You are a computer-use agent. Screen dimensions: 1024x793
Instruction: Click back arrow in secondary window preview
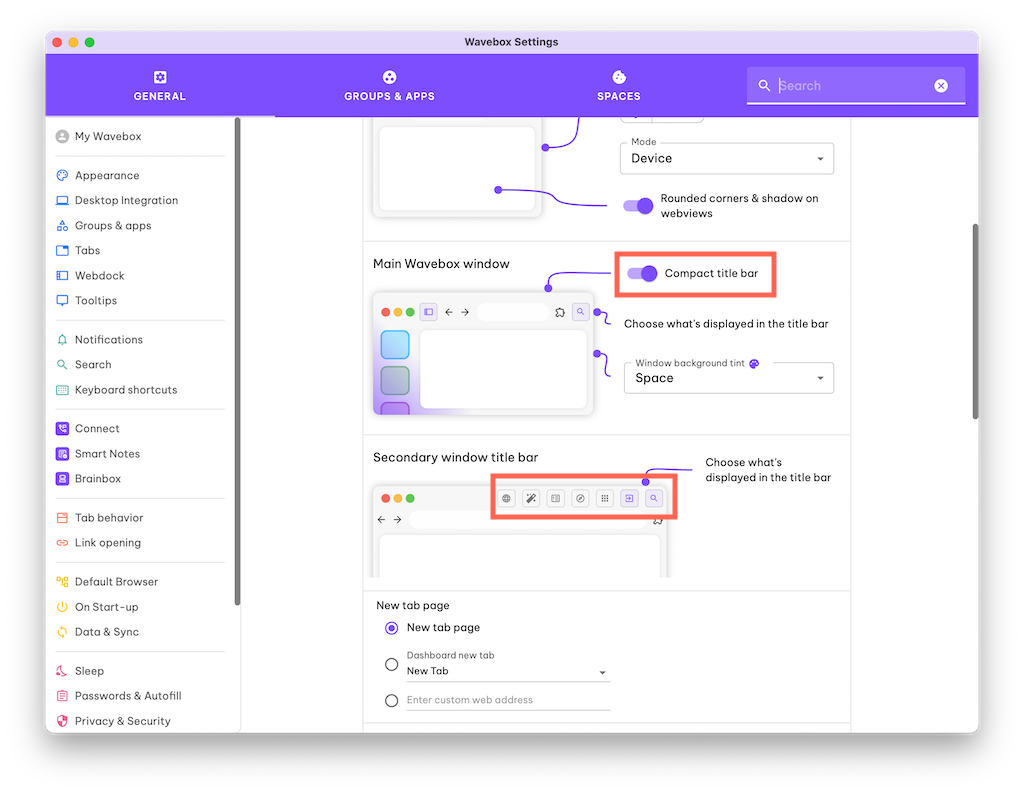click(x=381, y=520)
